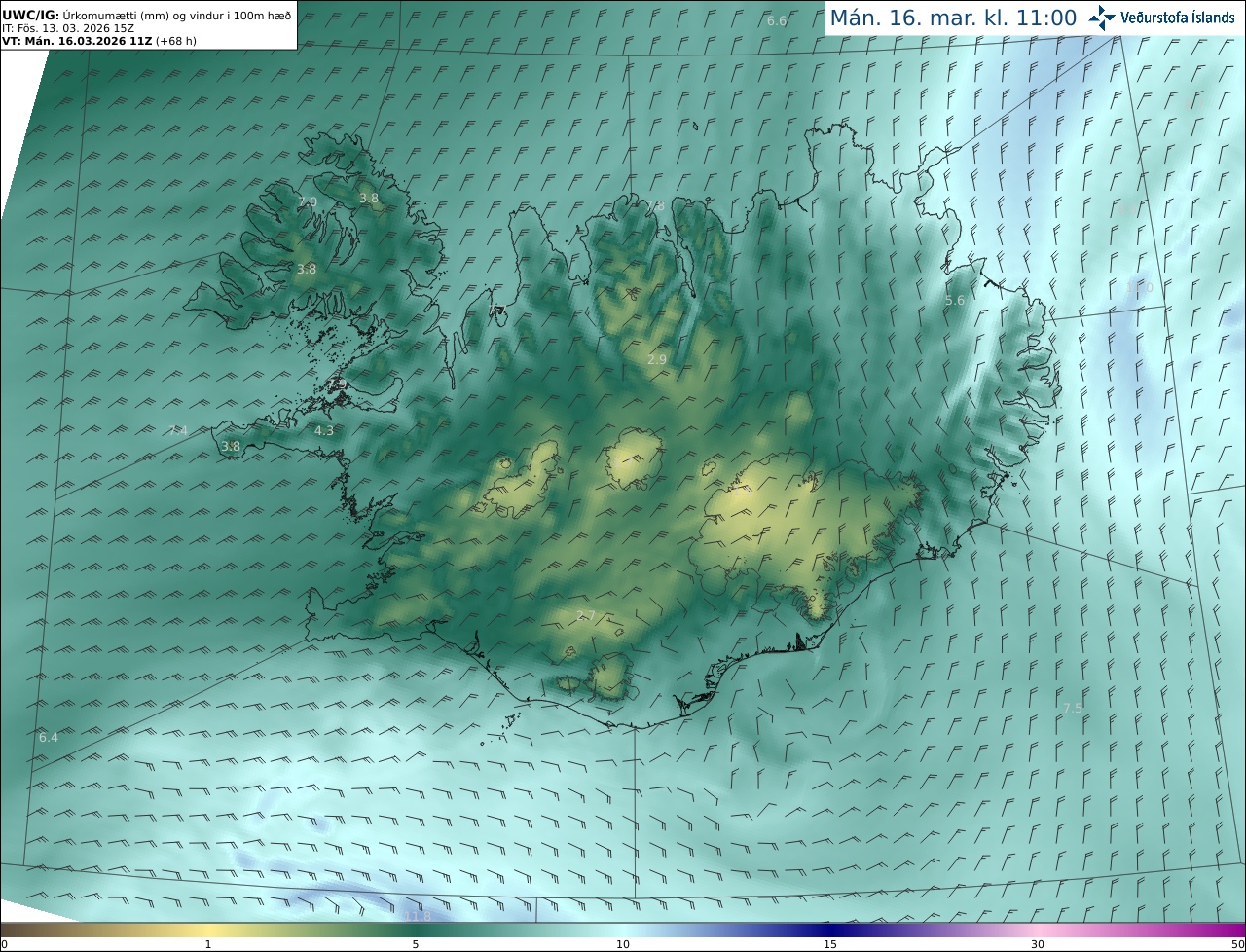Pick the dark green color above the 5 tick

(416, 930)
